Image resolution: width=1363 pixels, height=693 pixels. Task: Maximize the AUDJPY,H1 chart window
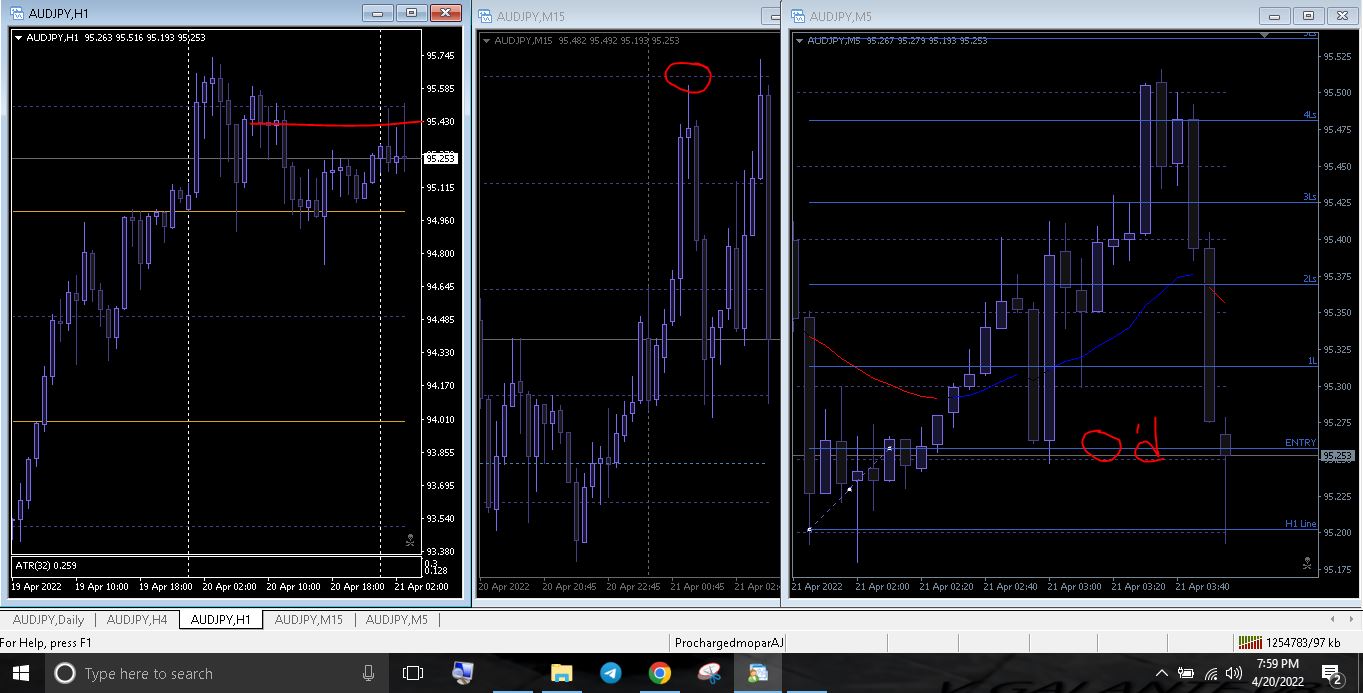[x=410, y=13]
